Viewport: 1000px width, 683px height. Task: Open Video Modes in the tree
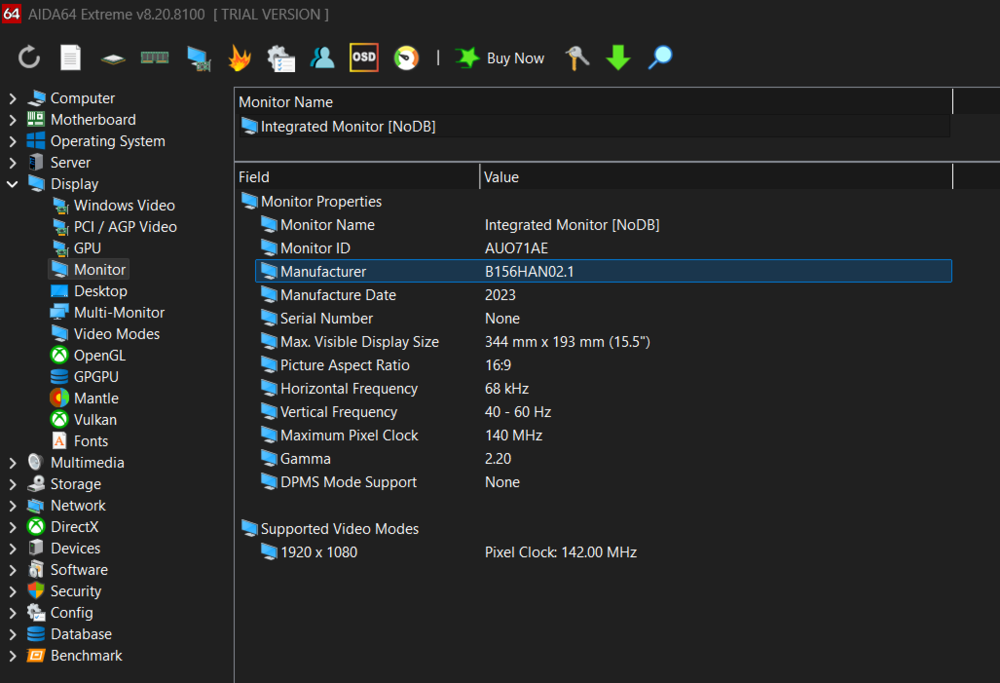(105, 334)
